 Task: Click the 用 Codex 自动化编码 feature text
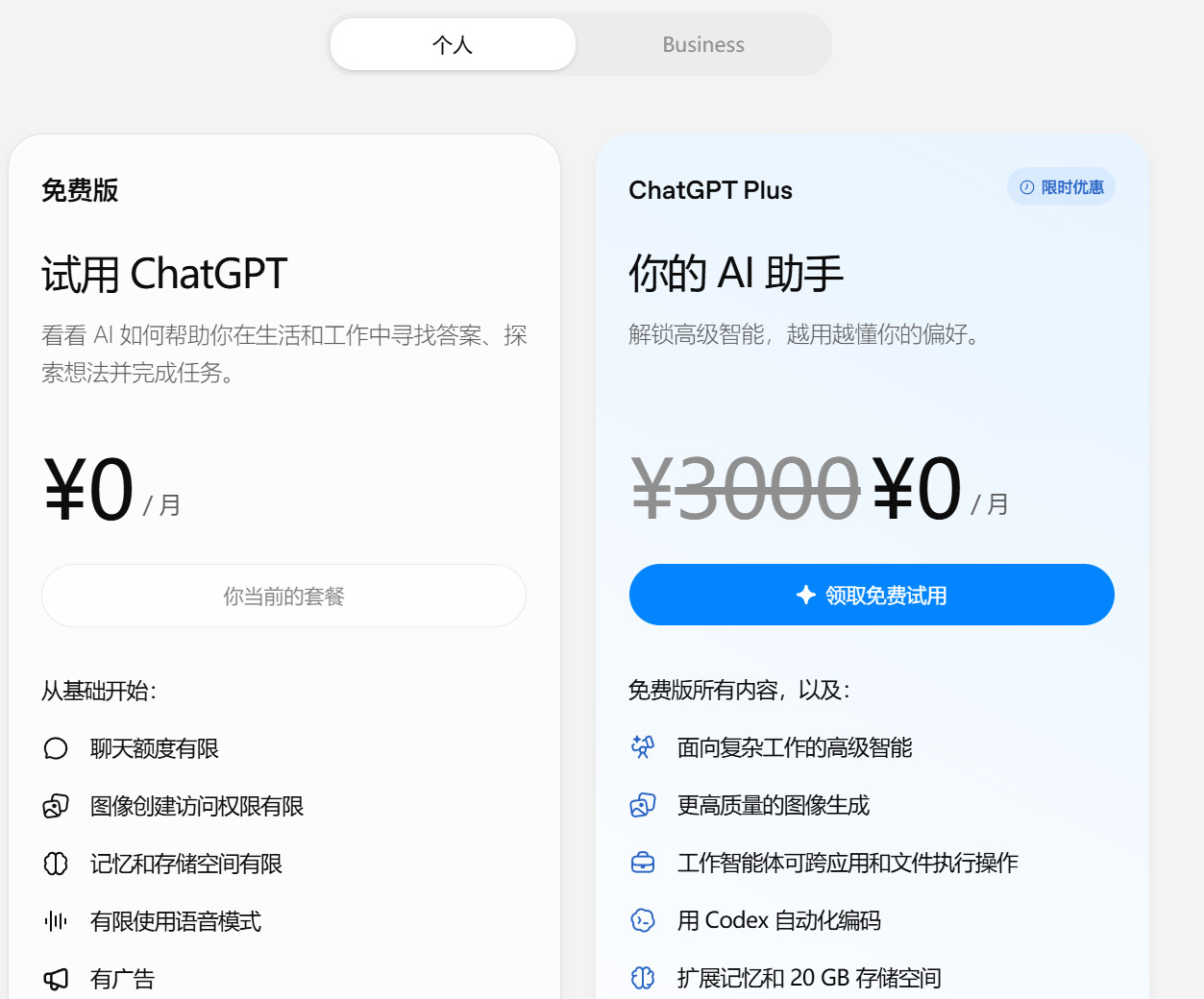click(x=779, y=920)
